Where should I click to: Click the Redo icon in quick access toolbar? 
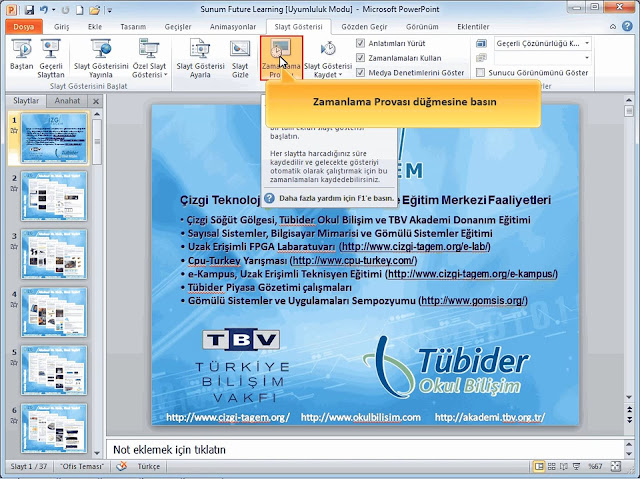pos(65,9)
